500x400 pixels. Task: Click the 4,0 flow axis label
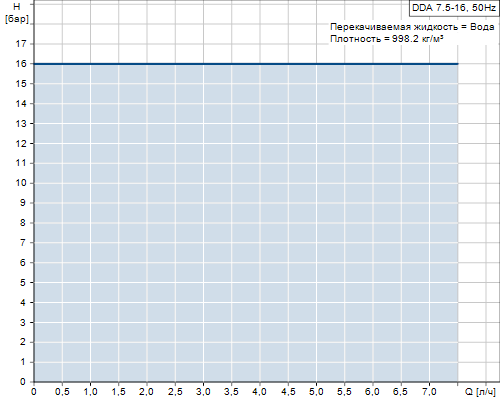260,391
